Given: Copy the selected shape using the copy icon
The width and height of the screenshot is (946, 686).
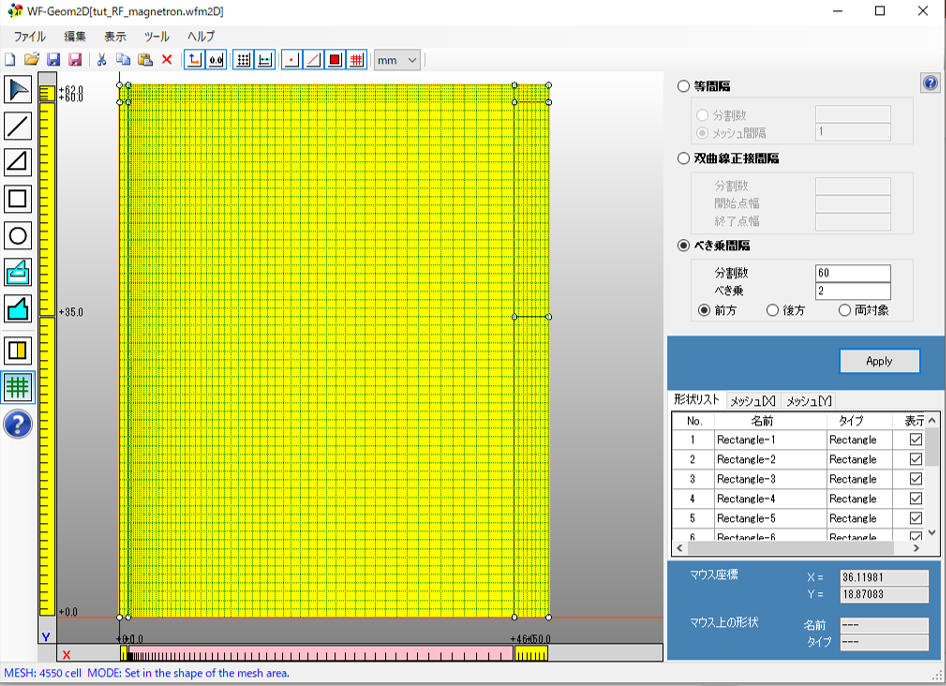Looking at the screenshot, I should [123, 60].
